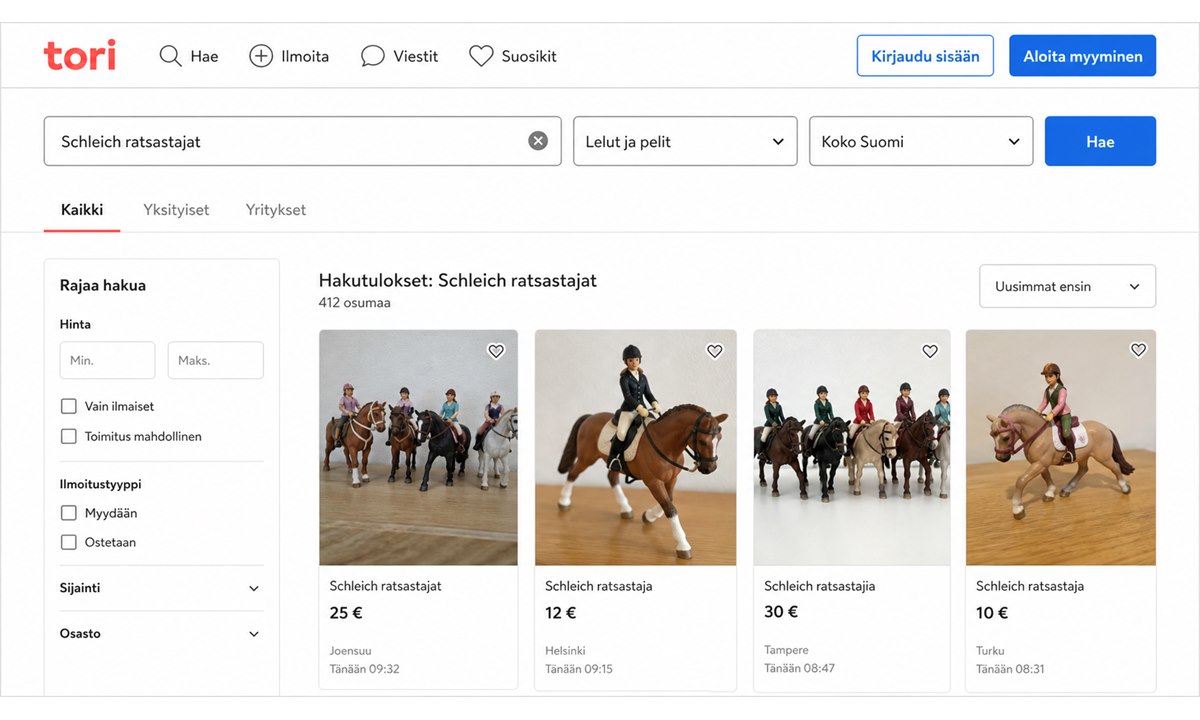
Task: Open Viestit speech bubble icon
Action: tap(372, 56)
